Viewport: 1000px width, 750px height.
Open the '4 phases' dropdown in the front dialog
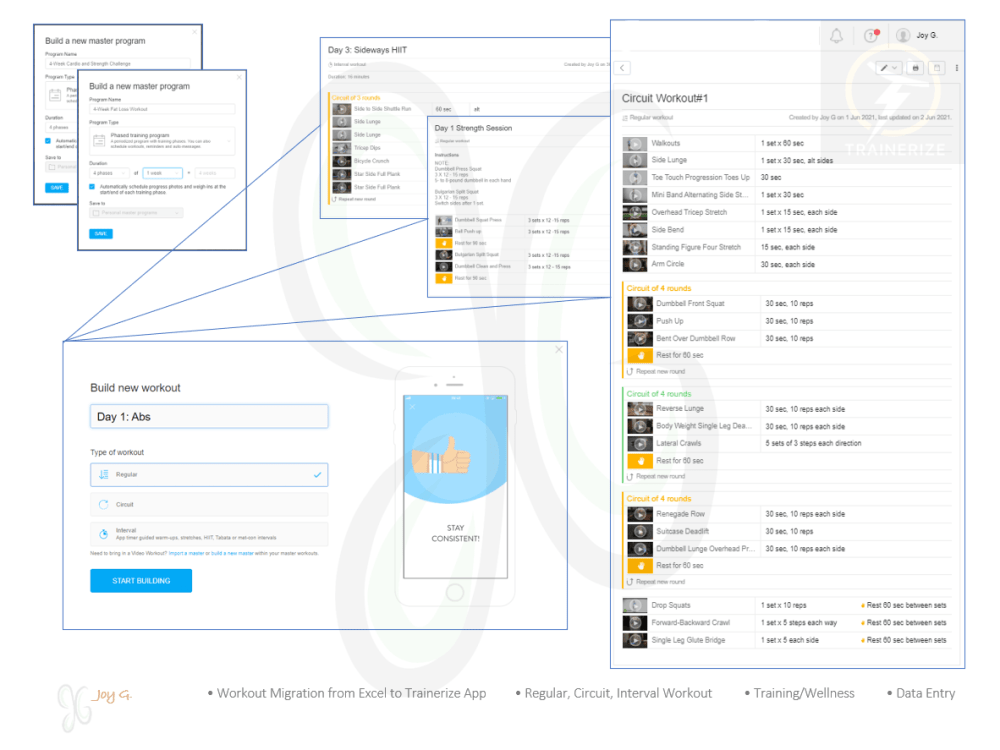109,173
